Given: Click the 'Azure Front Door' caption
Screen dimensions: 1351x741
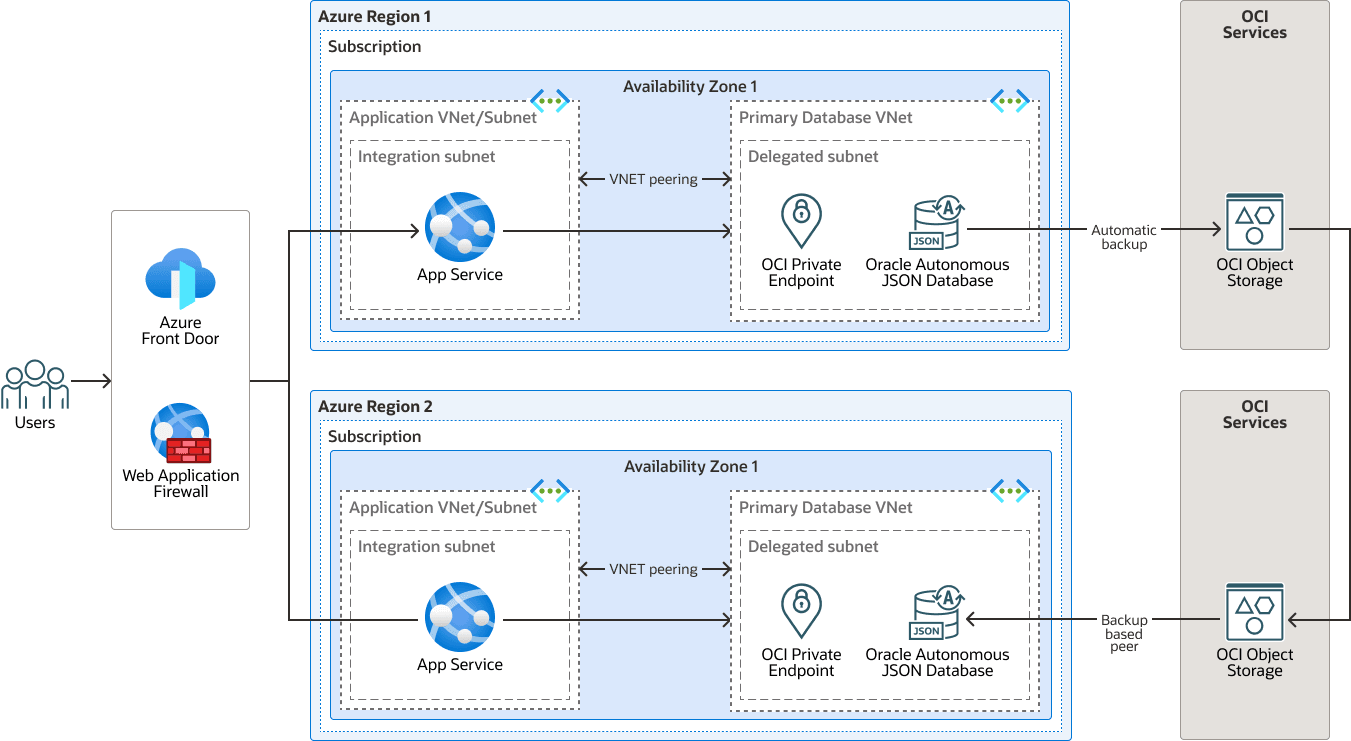Looking at the screenshot, I should coord(180,331).
